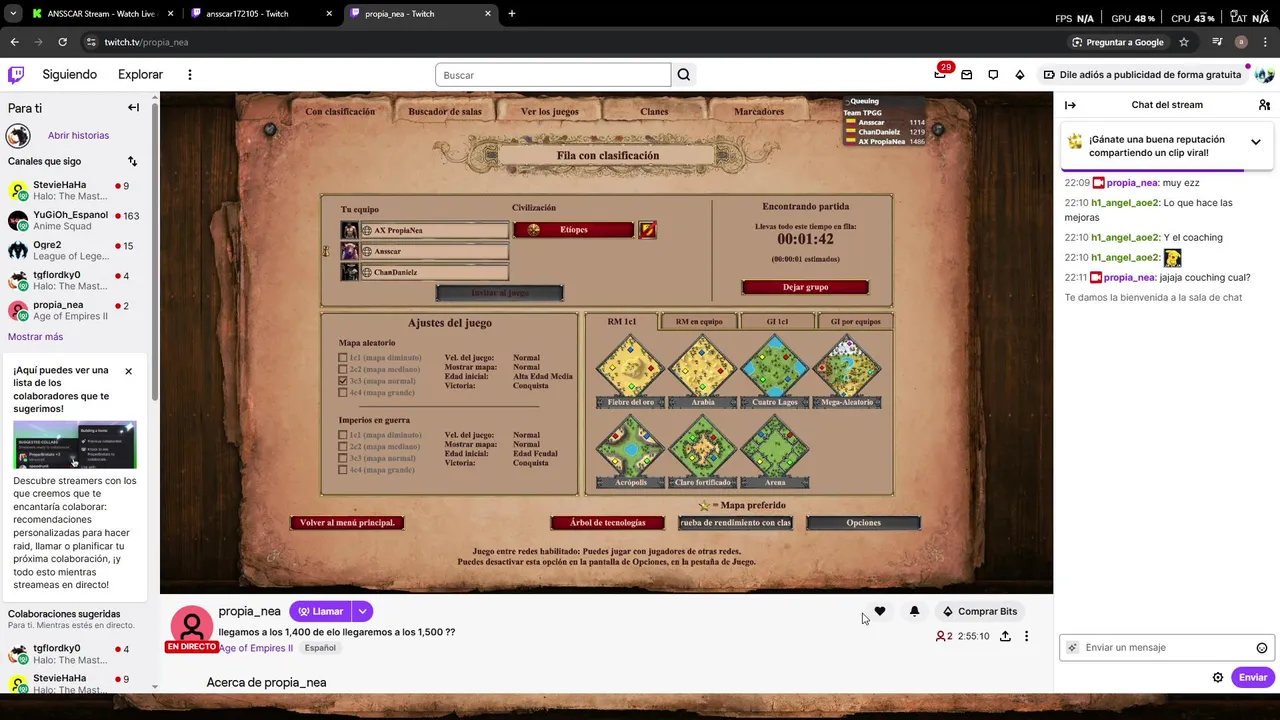This screenshot has height=720, width=1280.
Task: Focus the Twitch search field
Action: coord(553,75)
